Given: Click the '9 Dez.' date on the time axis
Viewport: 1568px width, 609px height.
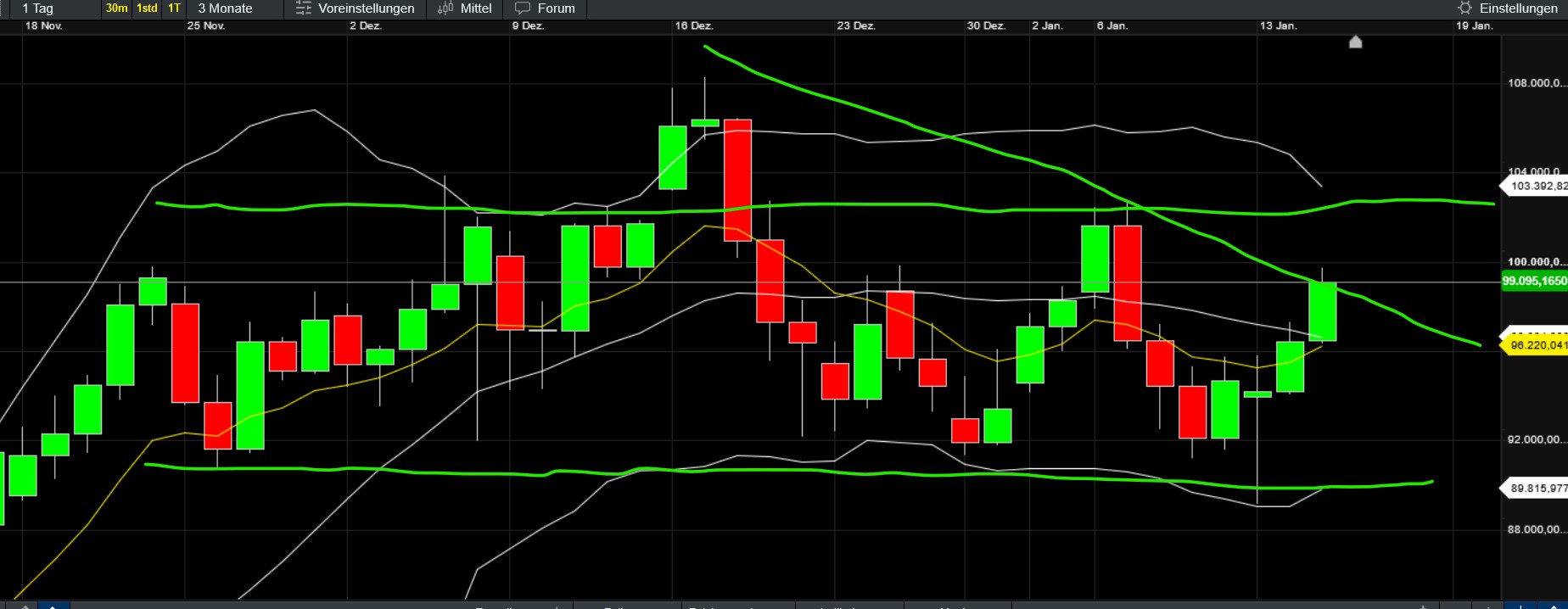Looking at the screenshot, I should click(528, 26).
